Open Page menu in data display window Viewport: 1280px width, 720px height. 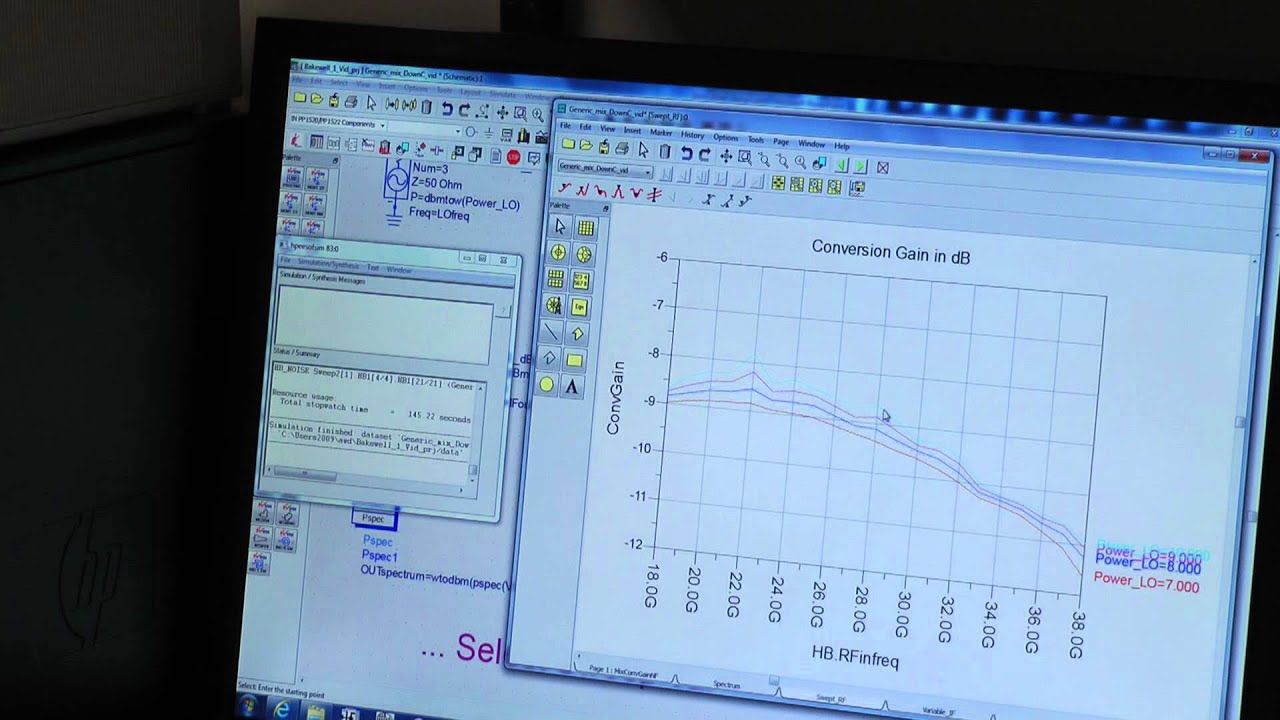click(x=781, y=142)
